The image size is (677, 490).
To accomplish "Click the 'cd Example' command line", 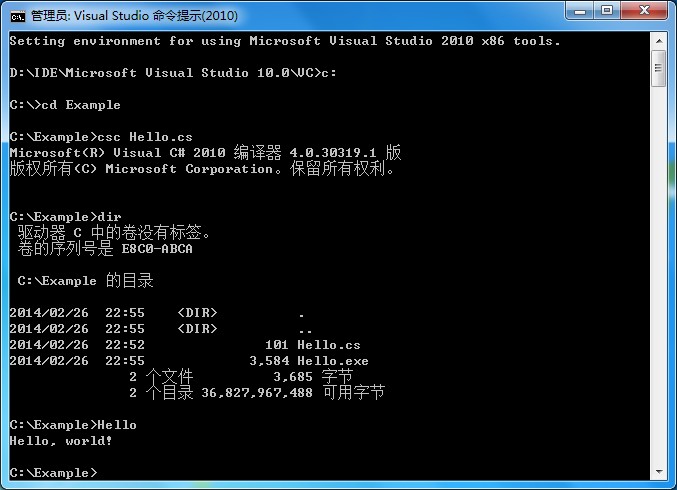I will [65, 105].
